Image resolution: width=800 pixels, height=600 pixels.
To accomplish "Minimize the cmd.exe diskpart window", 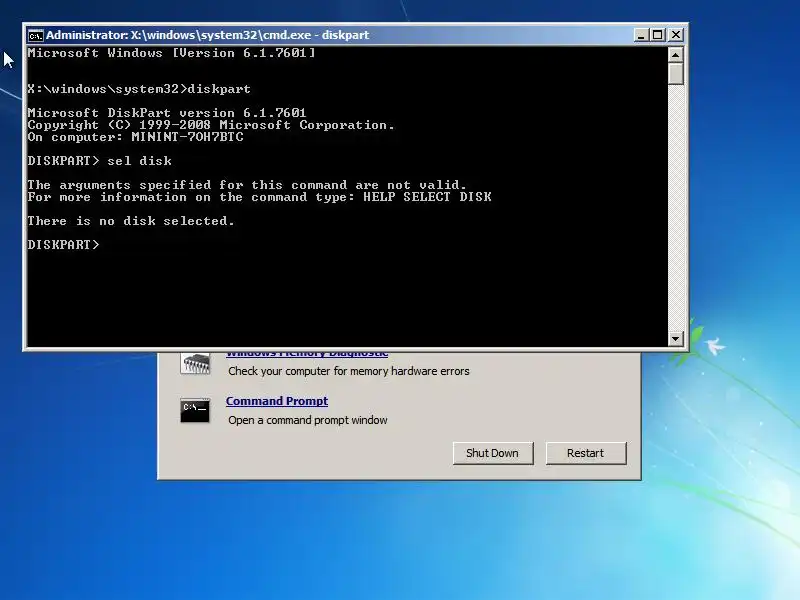I will point(641,35).
